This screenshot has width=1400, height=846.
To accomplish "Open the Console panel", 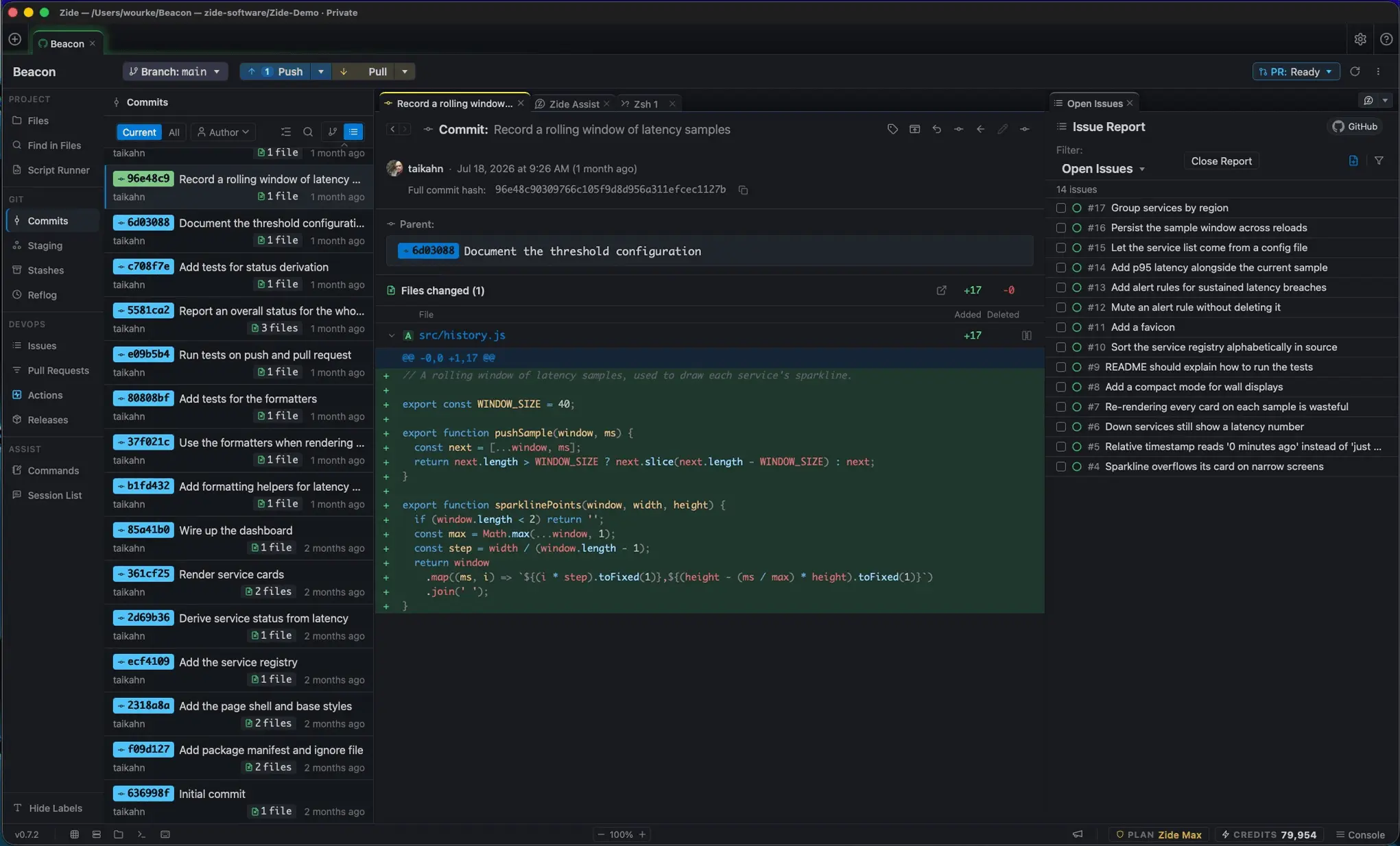I will pyautogui.click(x=1360, y=834).
